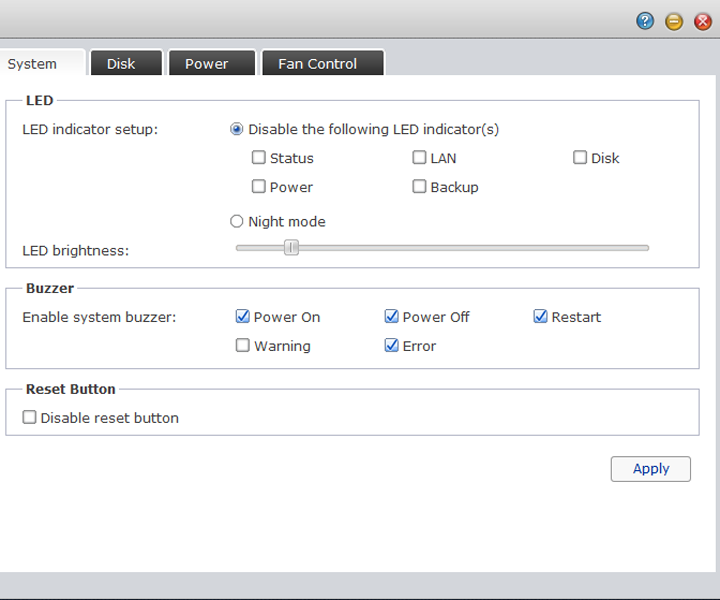Select the System tab
Screen dimensions: 720x600
click(x=32, y=63)
